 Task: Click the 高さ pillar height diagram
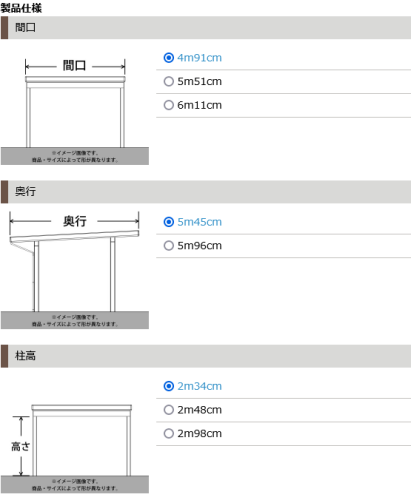[x=75, y=449]
